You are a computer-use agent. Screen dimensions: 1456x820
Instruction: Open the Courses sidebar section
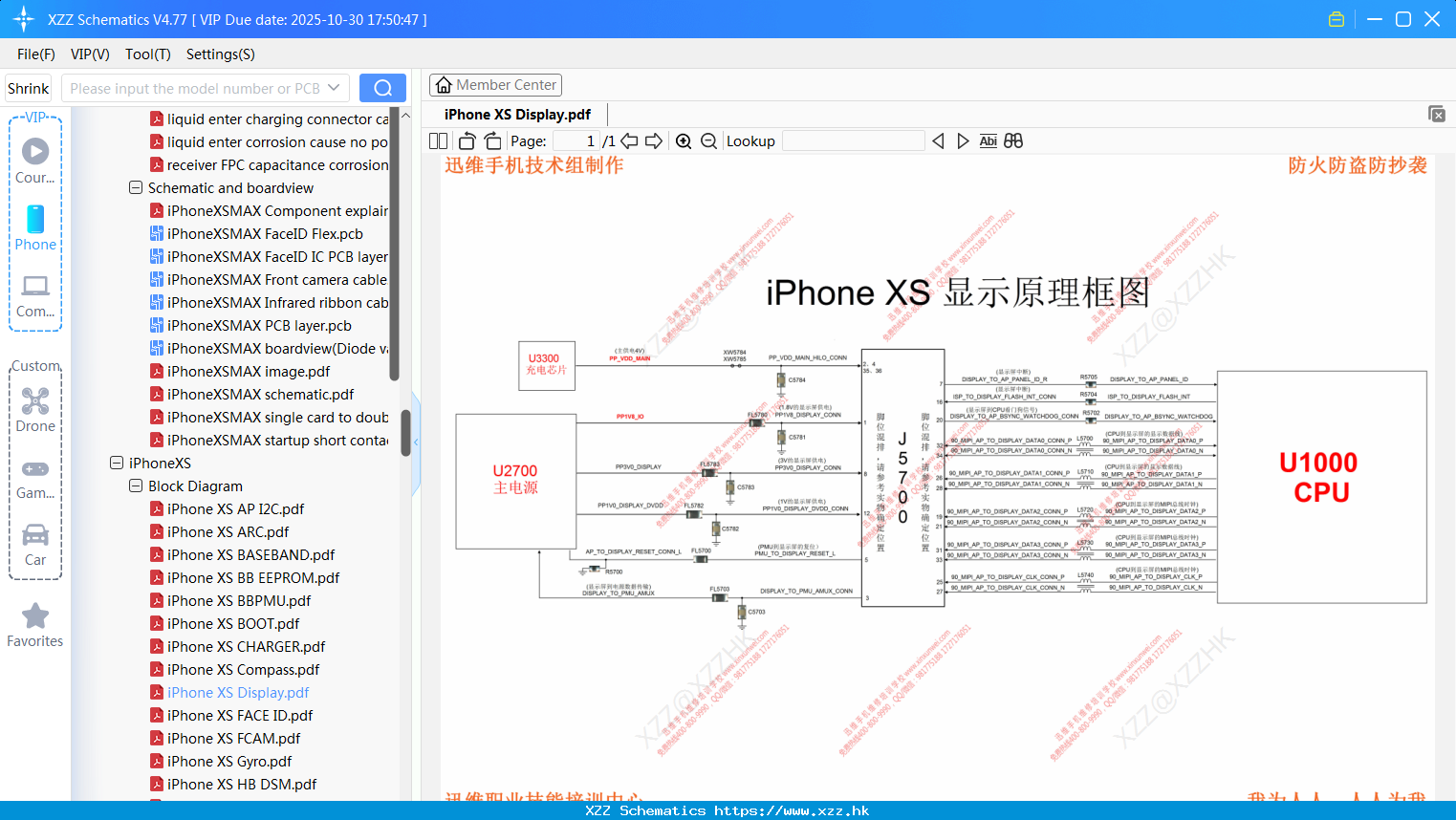coord(35,161)
